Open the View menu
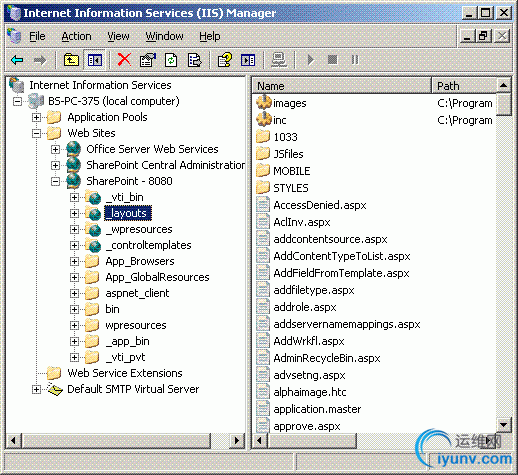The width and height of the screenshot is (518, 475). coord(118,36)
